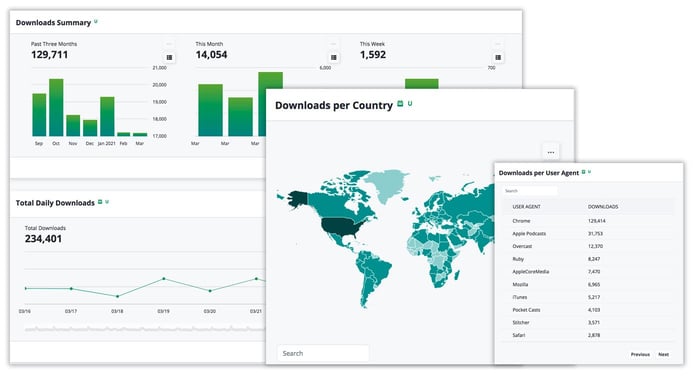694x376 pixels.
Task: Click calendar icon next to Downloads per Country
Action: coord(400,104)
